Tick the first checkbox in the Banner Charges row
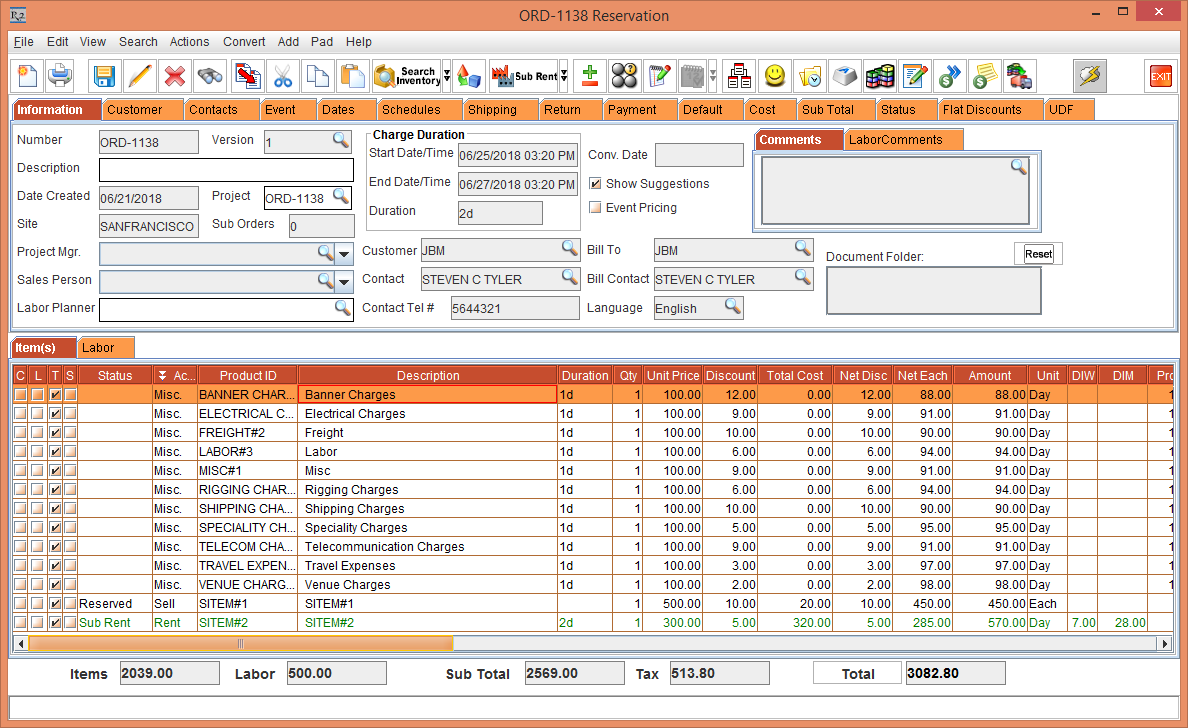This screenshot has height=728, width=1188. (20, 395)
